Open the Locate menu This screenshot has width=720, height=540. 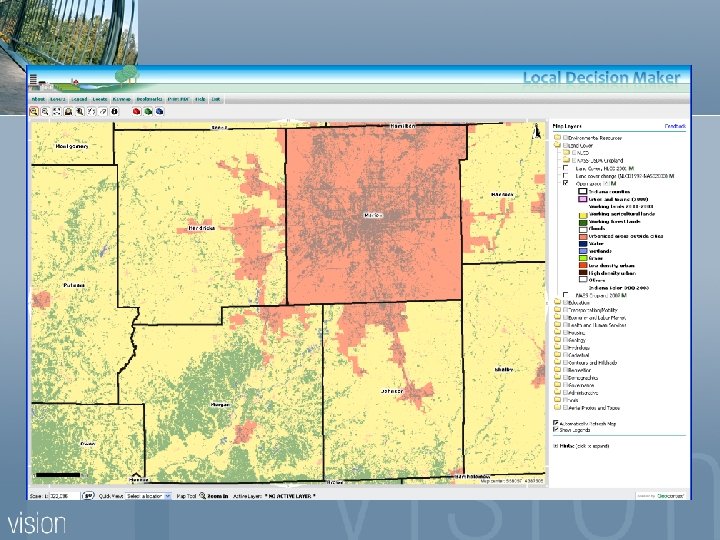[100, 99]
